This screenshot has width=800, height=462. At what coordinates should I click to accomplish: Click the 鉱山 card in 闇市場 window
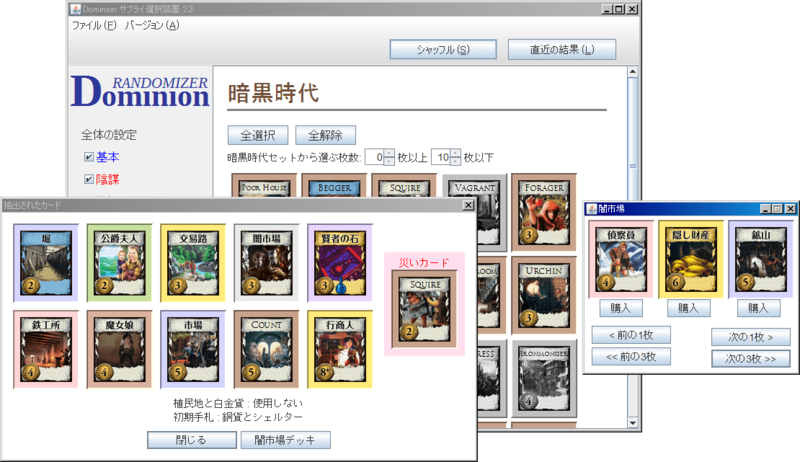point(761,259)
